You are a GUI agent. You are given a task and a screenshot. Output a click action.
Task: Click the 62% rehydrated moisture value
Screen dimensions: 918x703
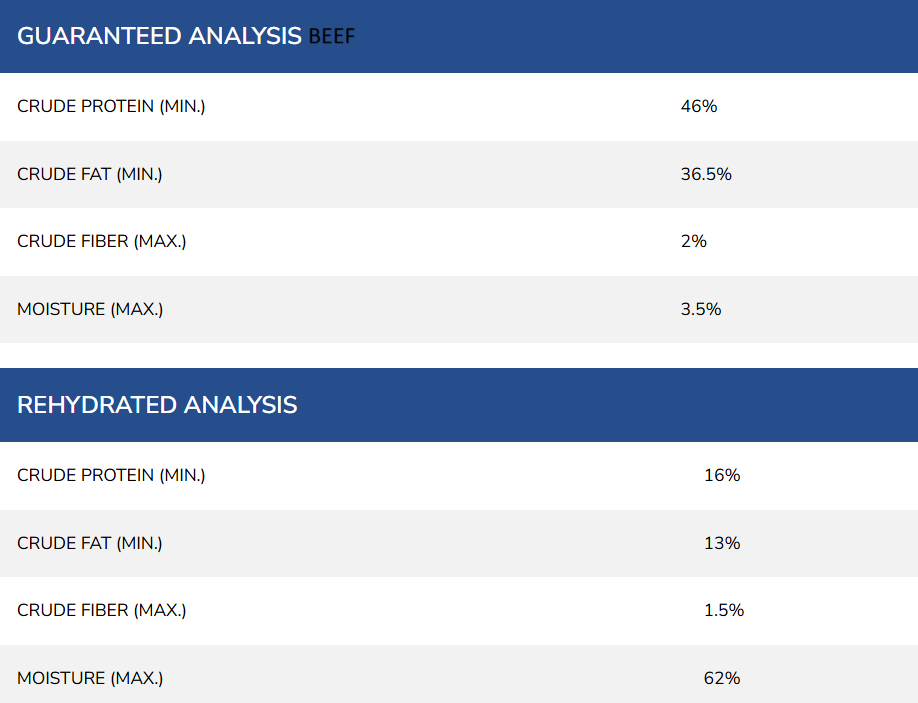722,678
